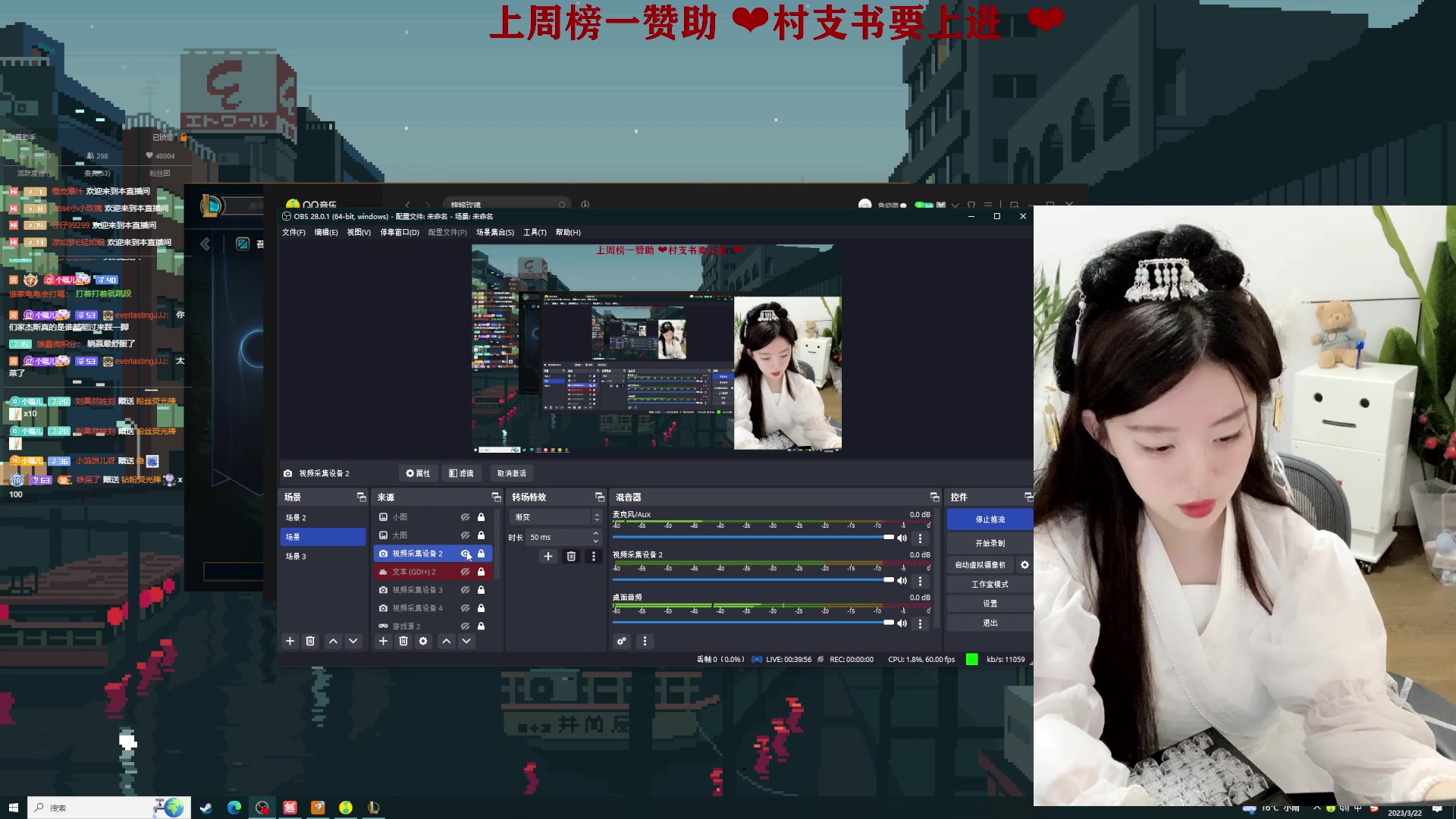Screen dimensions: 1456x819
Task: Open virtual camera settings gear icon
Action: pos(1025,565)
